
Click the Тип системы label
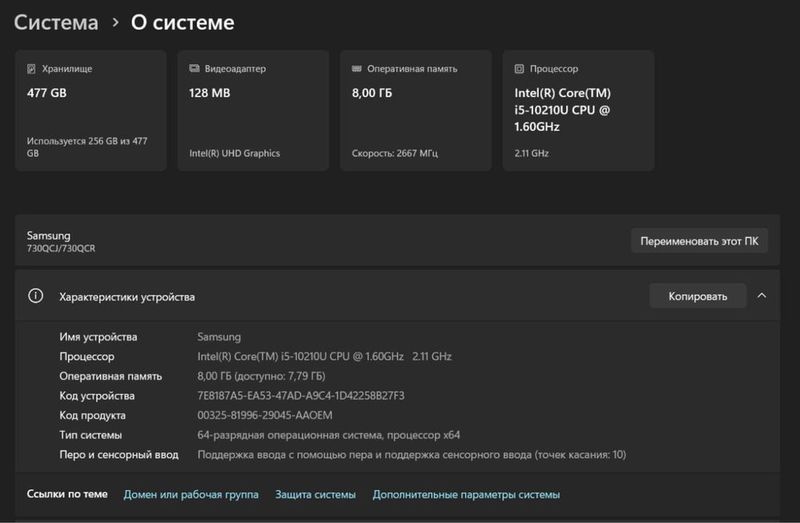tap(90, 435)
